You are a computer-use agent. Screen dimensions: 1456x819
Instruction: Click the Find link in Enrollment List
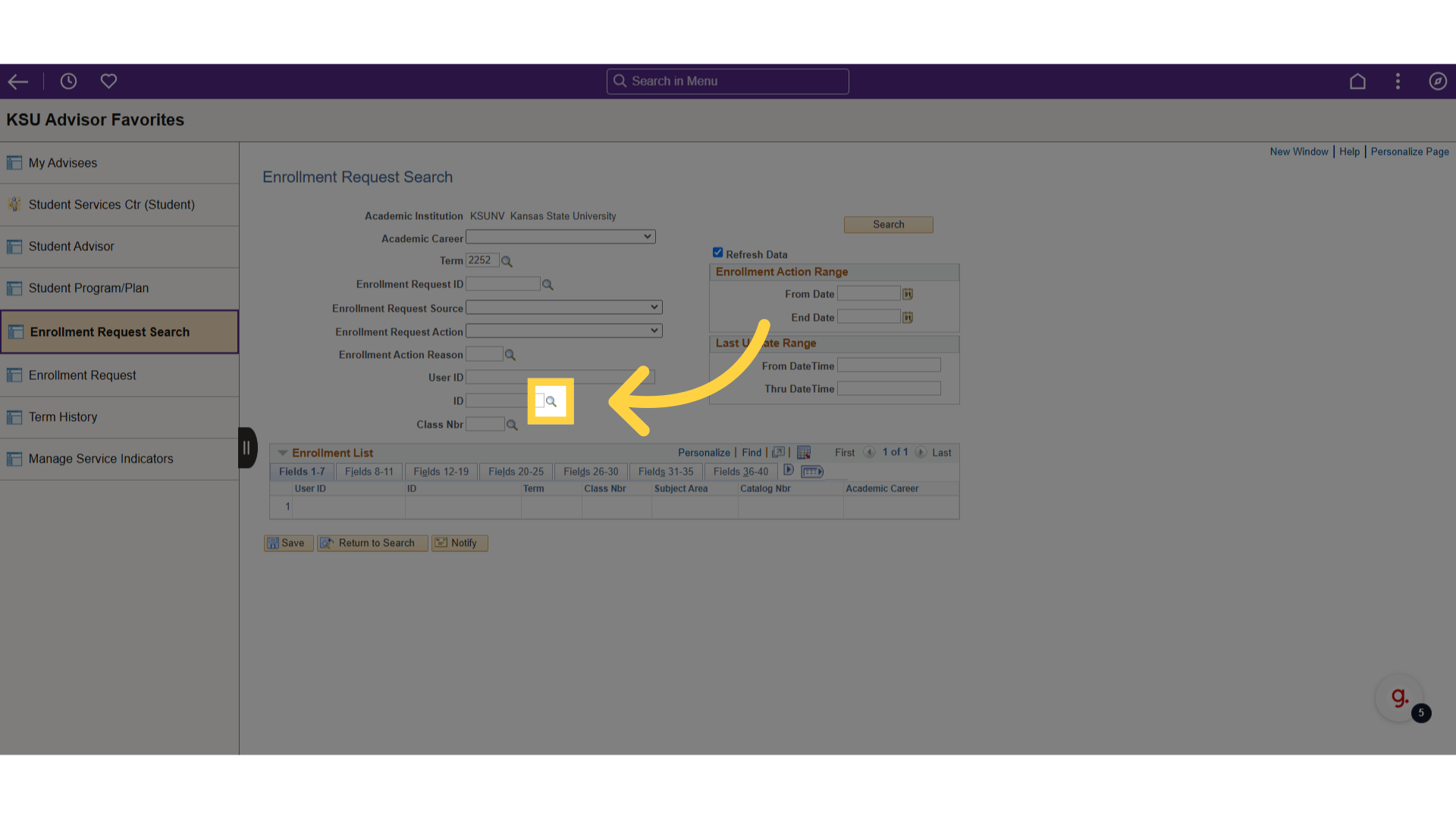tap(752, 453)
